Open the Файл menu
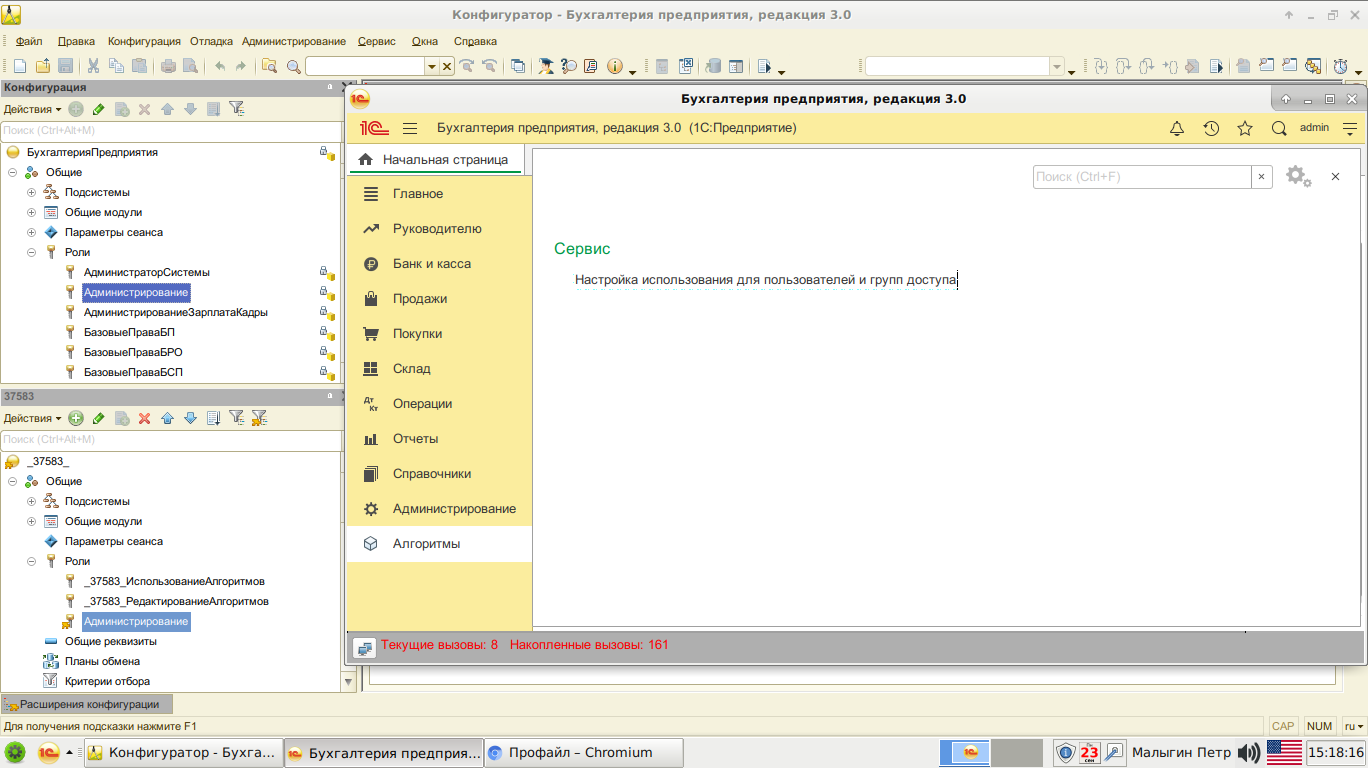1368x768 pixels. pos(29,41)
